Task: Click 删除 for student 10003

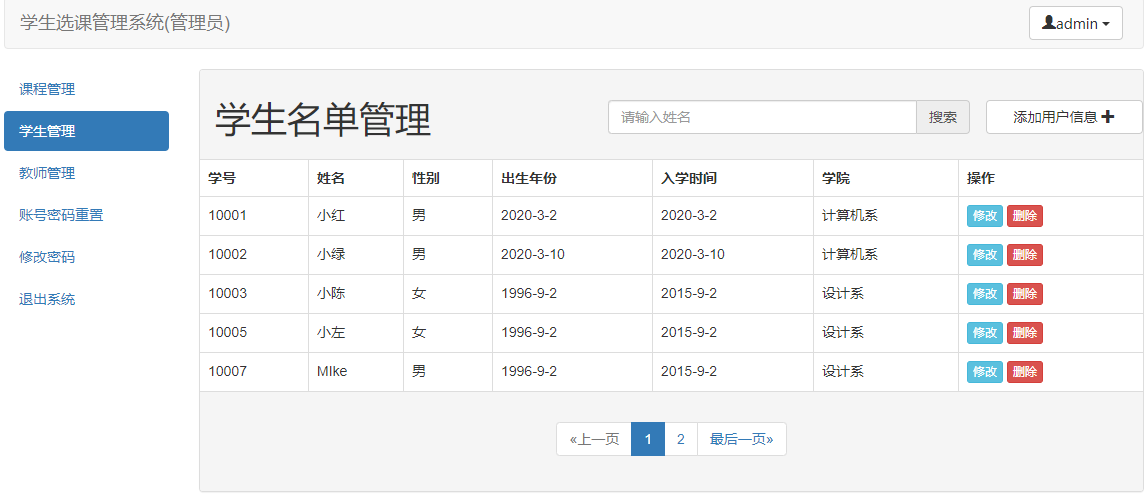Action: click(1025, 294)
